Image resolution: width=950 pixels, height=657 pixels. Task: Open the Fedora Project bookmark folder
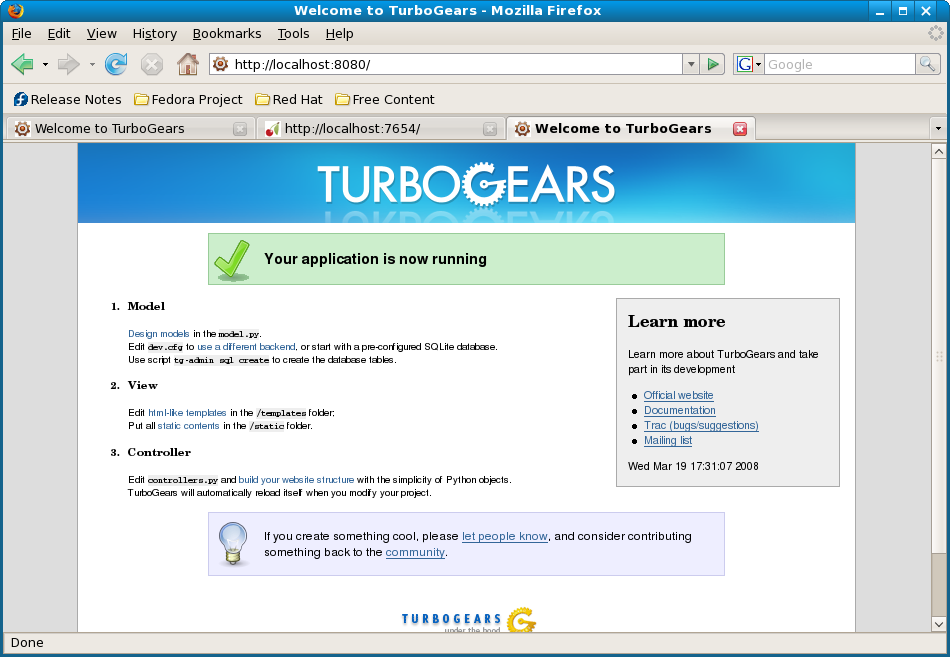[x=188, y=99]
